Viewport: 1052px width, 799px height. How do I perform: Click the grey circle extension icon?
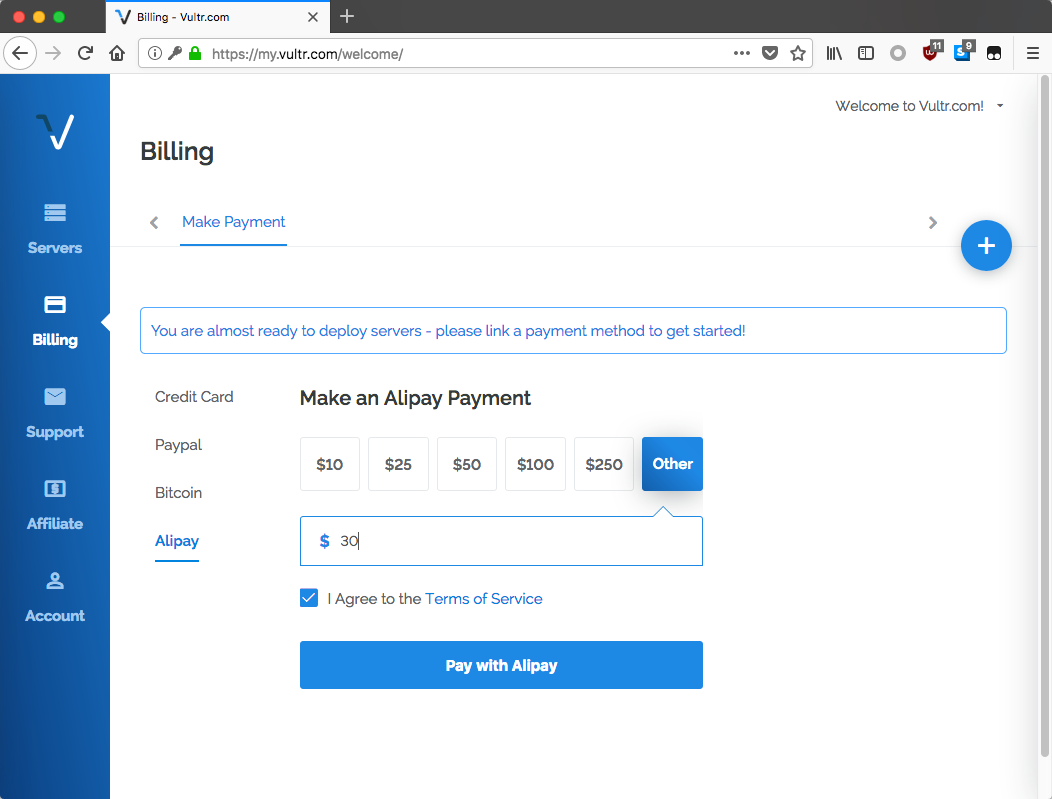(x=898, y=53)
